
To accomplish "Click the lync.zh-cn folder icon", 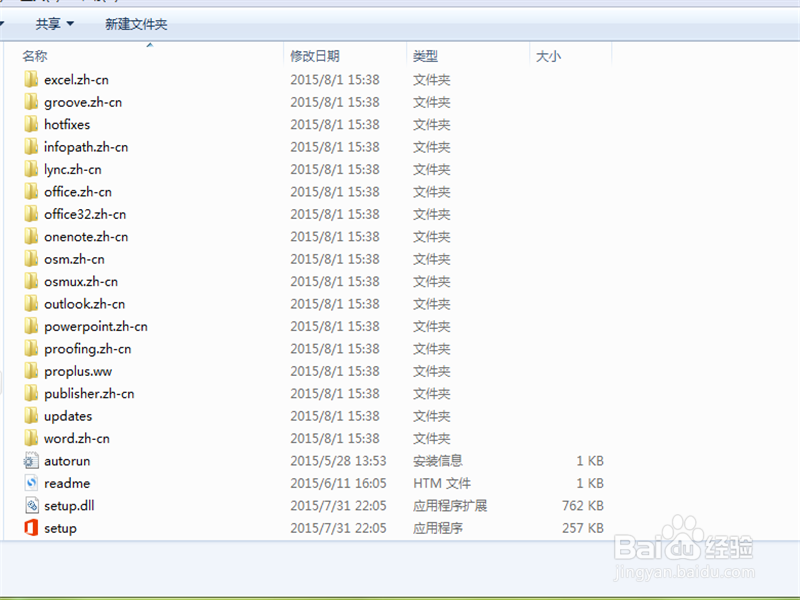I will click(x=31, y=169).
